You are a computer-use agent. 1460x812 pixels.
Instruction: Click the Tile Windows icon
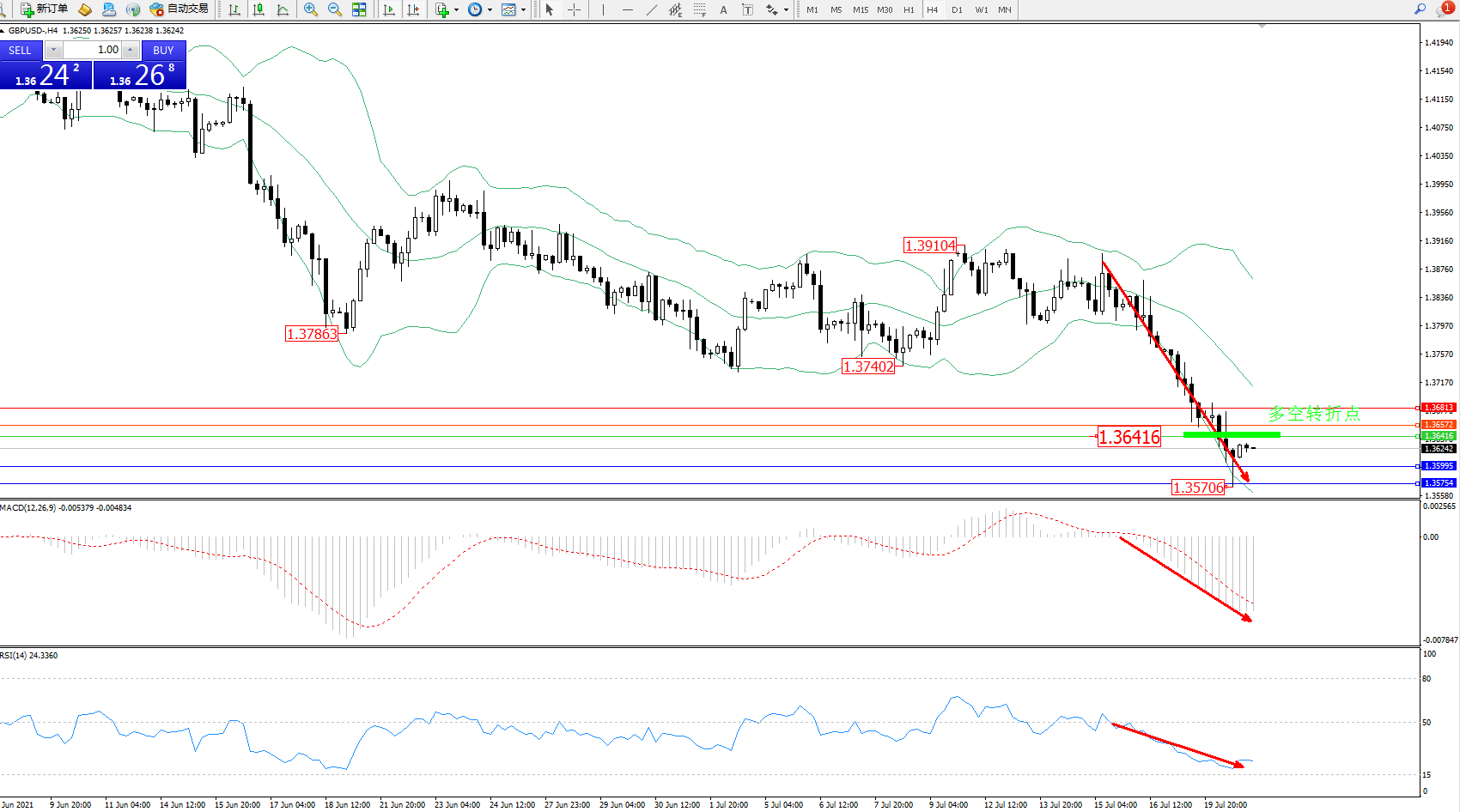click(359, 9)
